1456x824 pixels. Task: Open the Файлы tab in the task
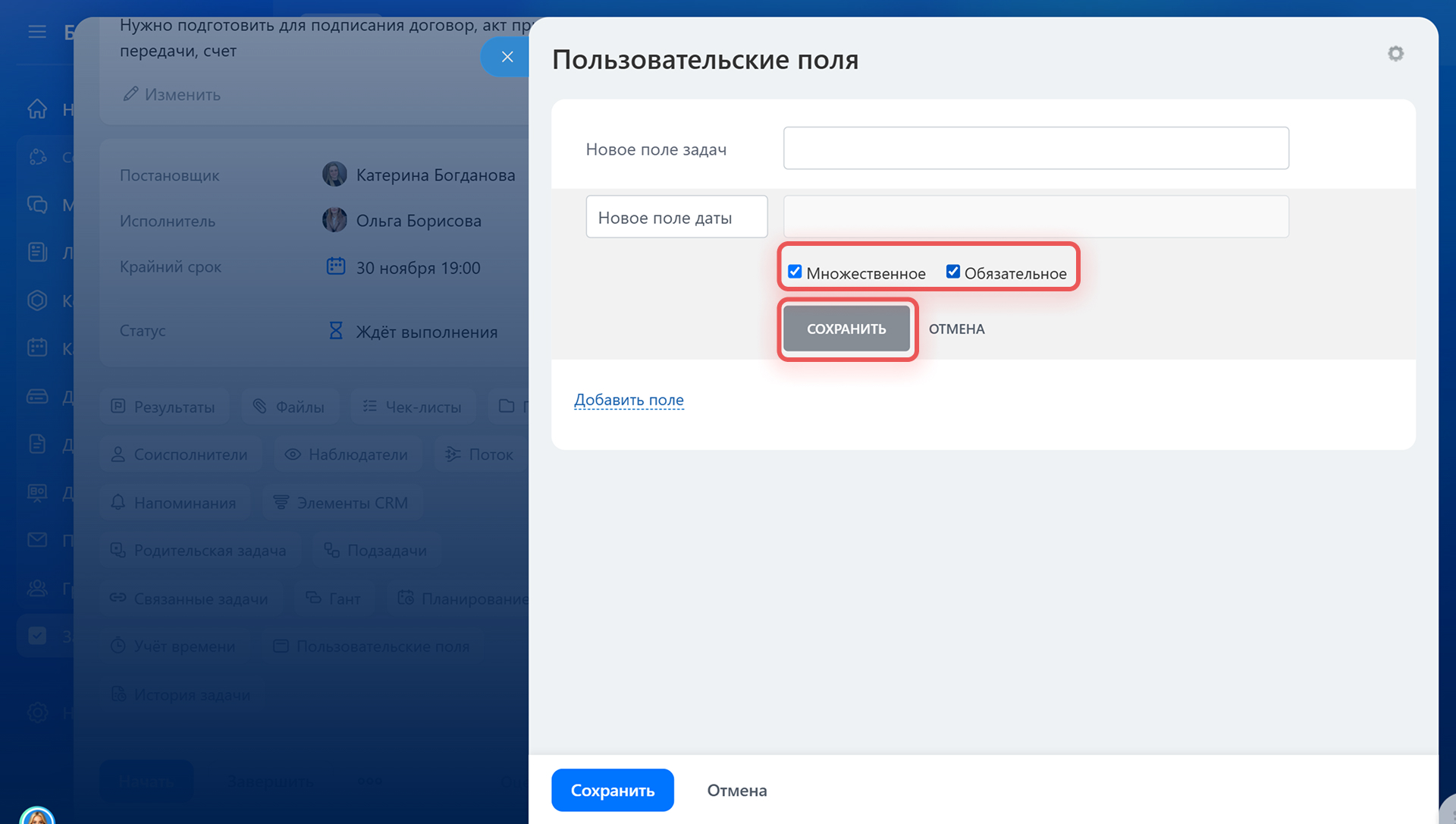coord(289,407)
